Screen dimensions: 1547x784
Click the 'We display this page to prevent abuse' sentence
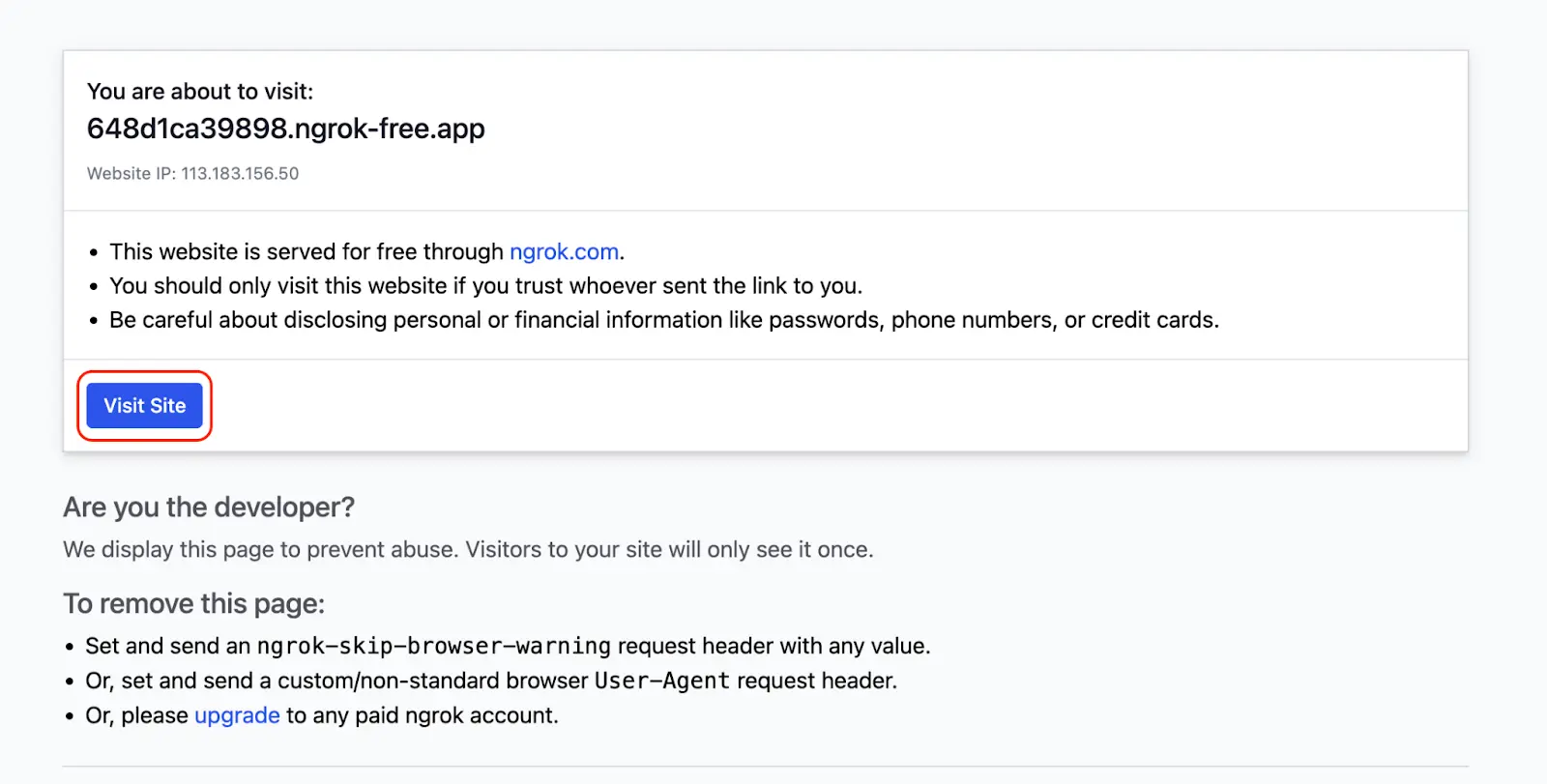coord(468,550)
